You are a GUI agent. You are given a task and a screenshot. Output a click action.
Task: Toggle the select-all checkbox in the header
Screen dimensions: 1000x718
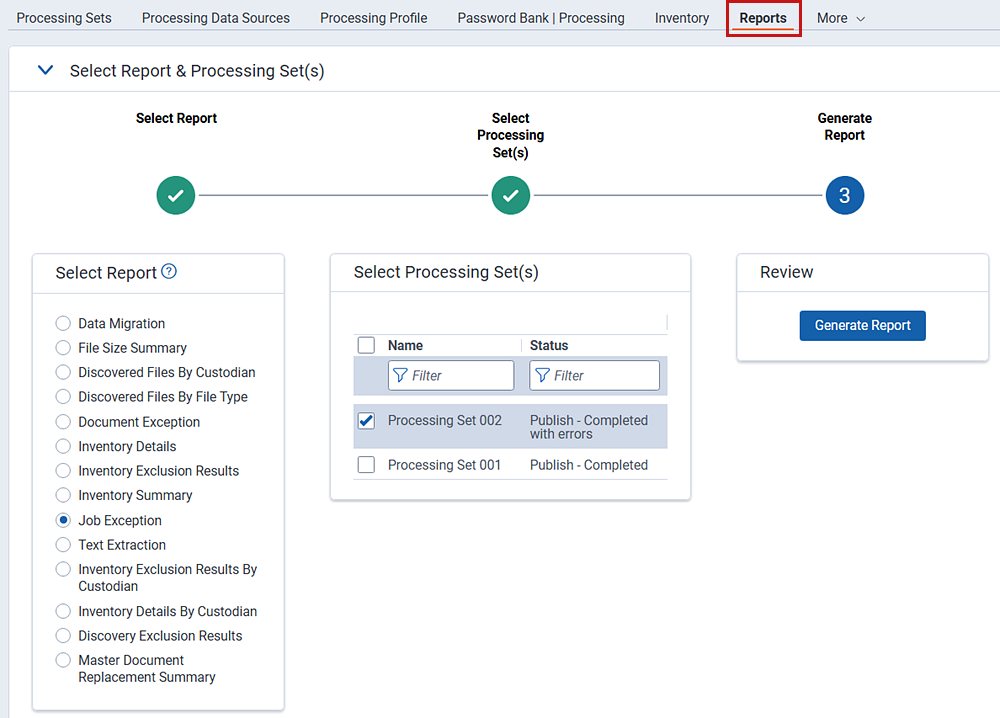point(366,345)
